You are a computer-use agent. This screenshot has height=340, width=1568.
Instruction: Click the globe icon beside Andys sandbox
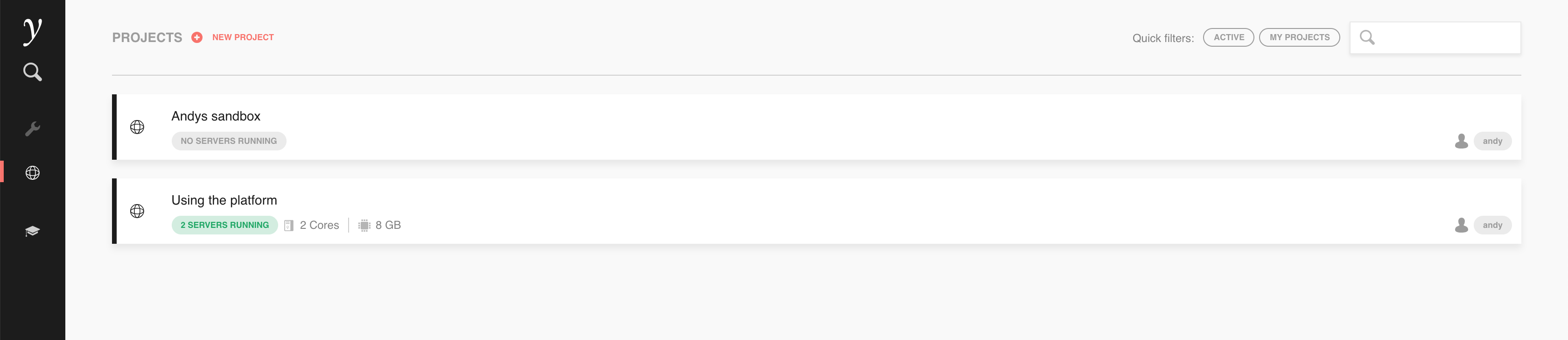[138, 127]
